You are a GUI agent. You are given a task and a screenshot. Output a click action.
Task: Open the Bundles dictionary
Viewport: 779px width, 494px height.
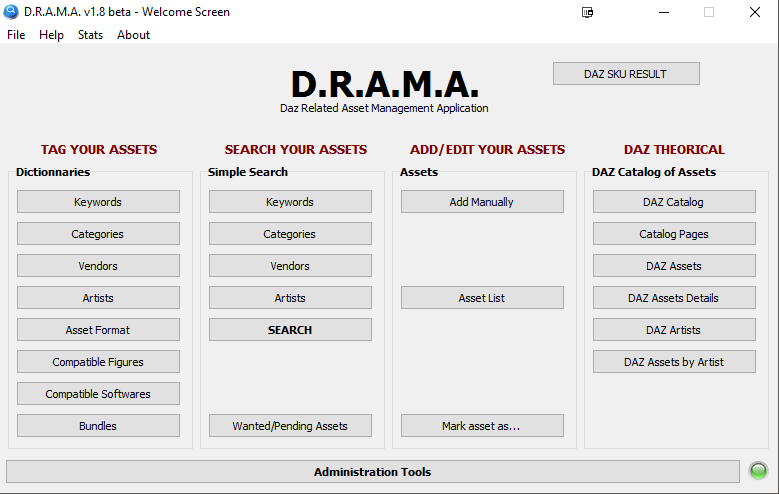point(98,426)
